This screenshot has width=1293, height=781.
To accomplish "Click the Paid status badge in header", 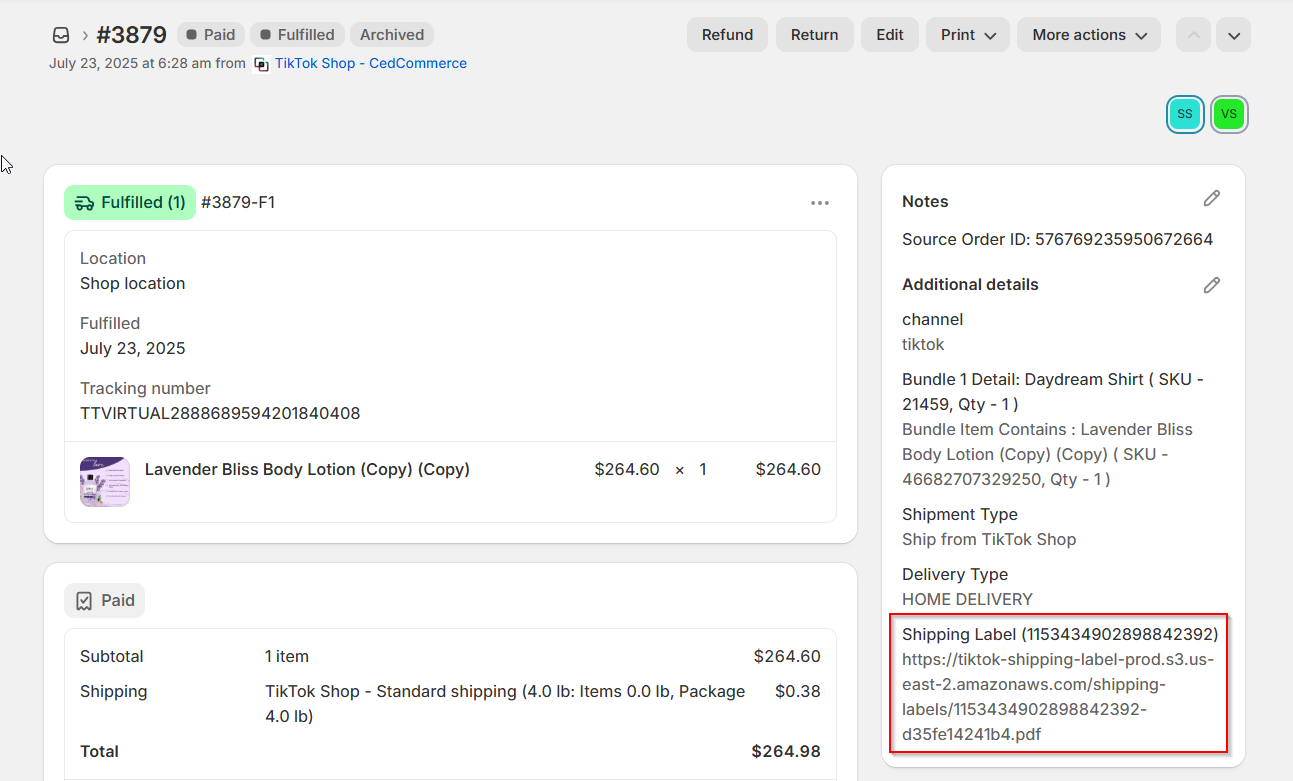I will click(211, 35).
